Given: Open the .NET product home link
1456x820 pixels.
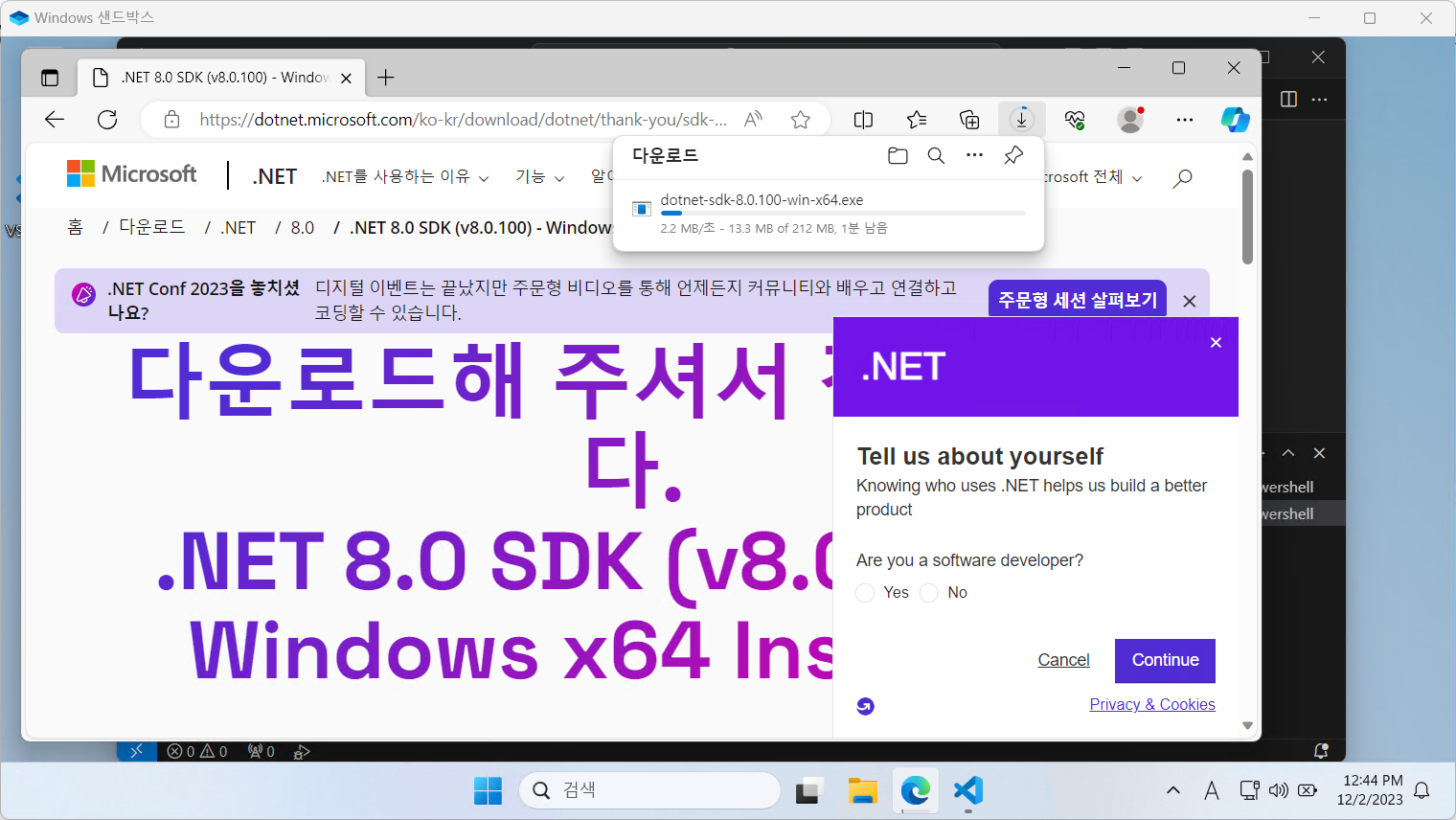Looking at the screenshot, I should [x=275, y=176].
